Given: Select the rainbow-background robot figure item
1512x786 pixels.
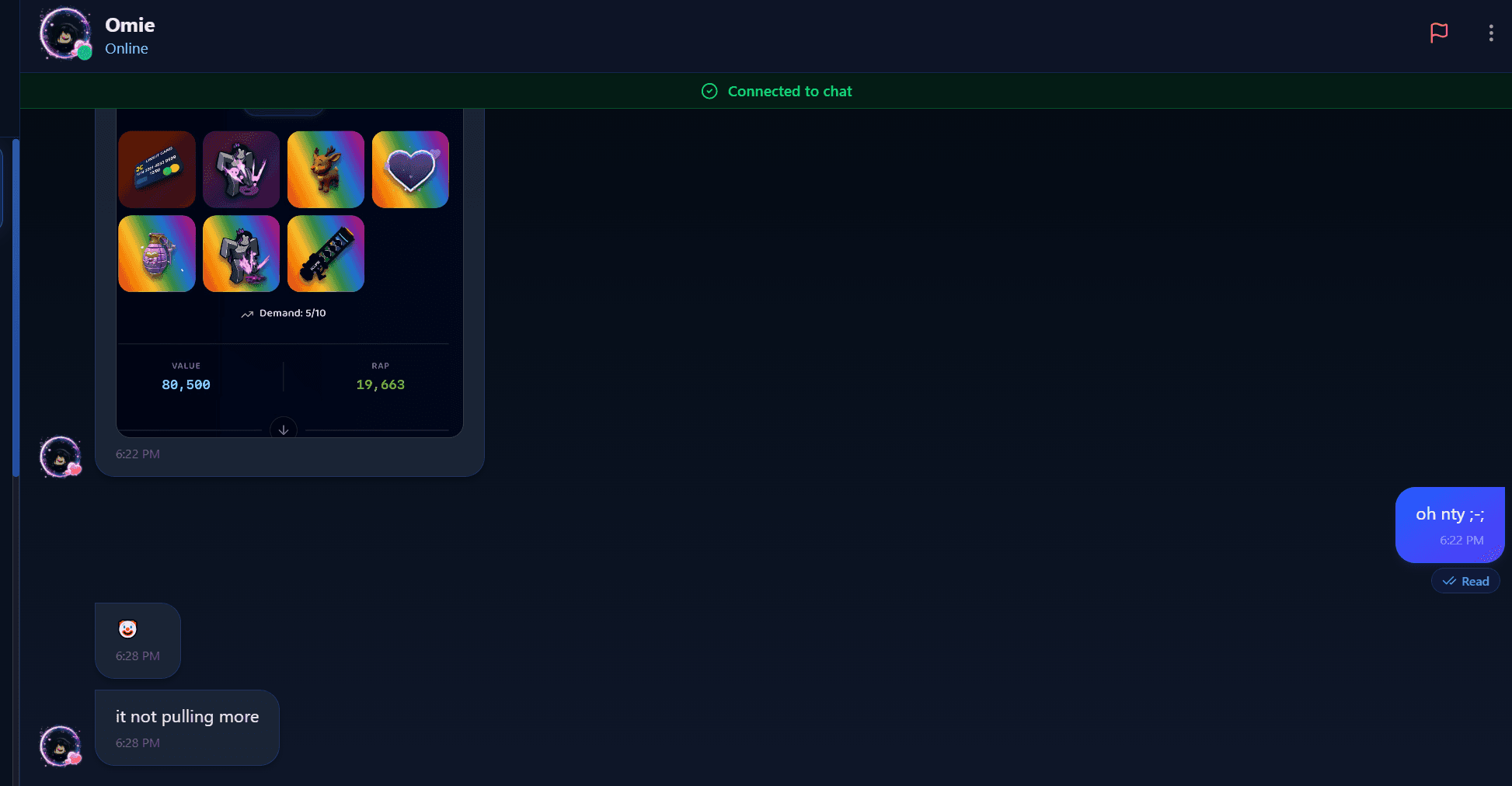Looking at the screenshot, I should pos(241,254).
